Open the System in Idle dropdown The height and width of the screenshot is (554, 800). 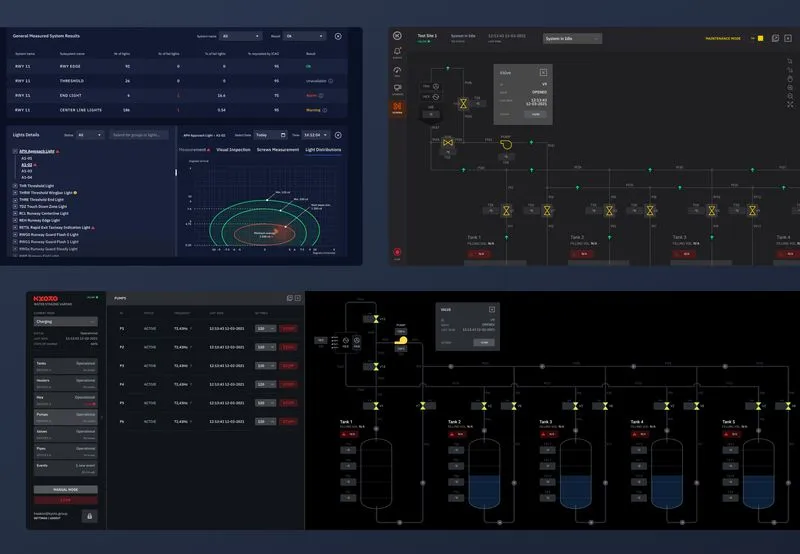pyautogui.click(x=572, y=39)
